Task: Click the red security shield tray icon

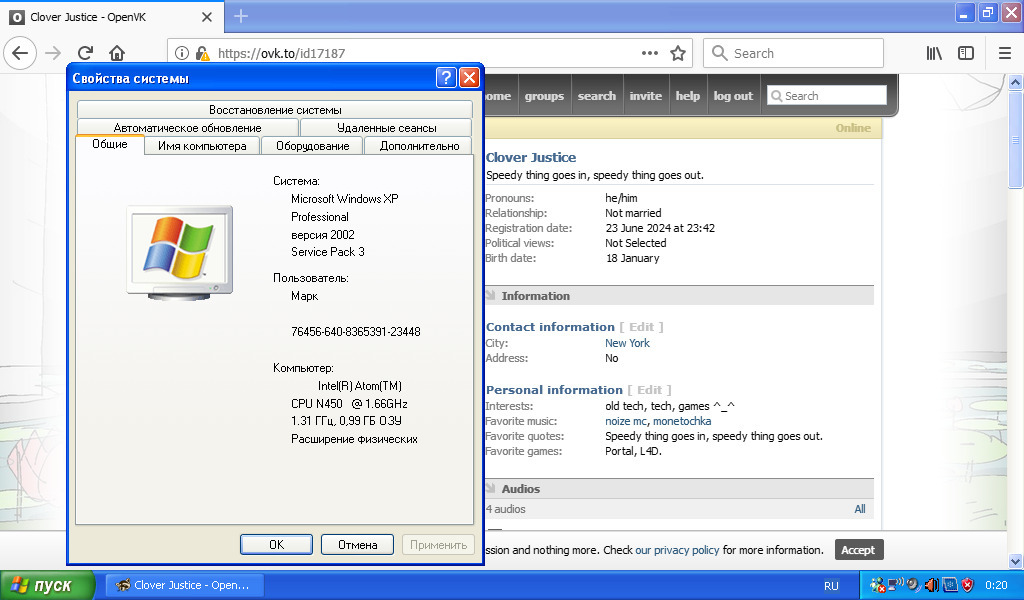Action: [x=967, y=585]
